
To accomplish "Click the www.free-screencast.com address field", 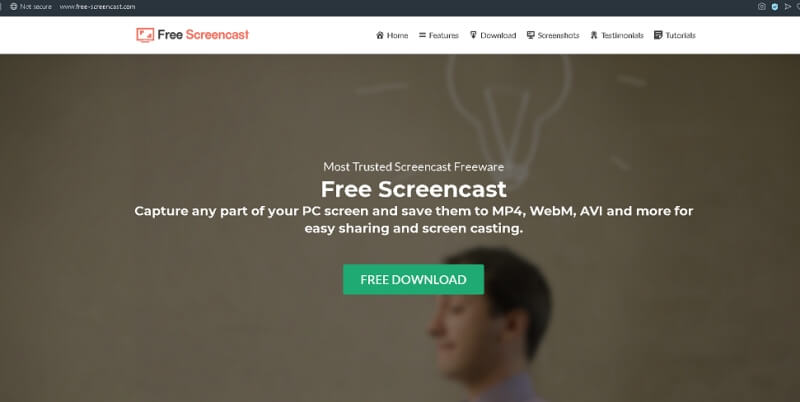I will coord(97,7).
